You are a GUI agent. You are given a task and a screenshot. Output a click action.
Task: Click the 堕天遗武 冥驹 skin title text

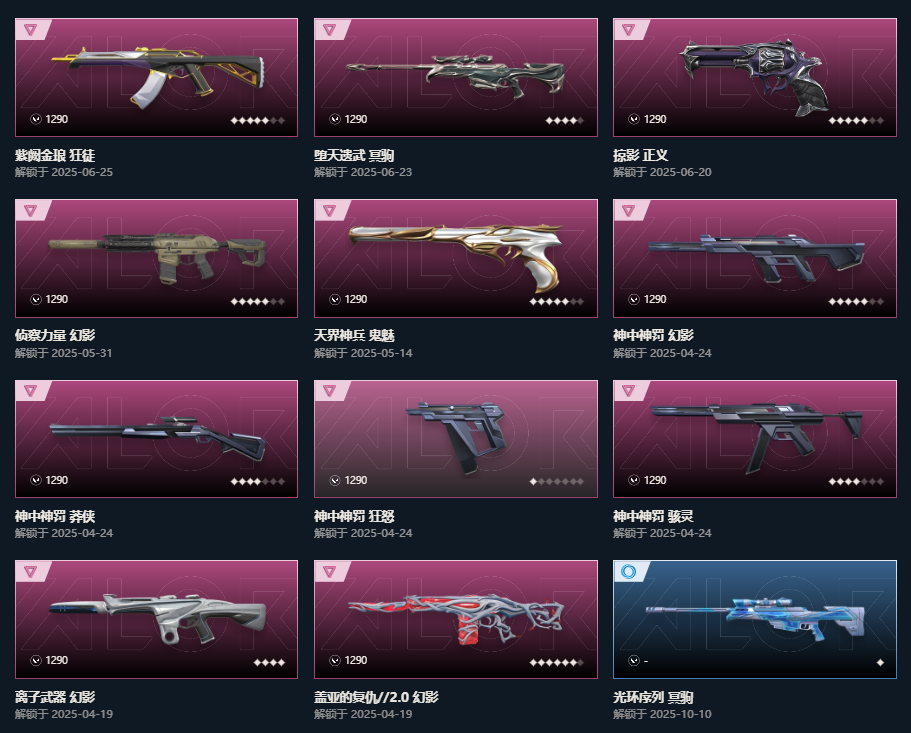[354, 156]
